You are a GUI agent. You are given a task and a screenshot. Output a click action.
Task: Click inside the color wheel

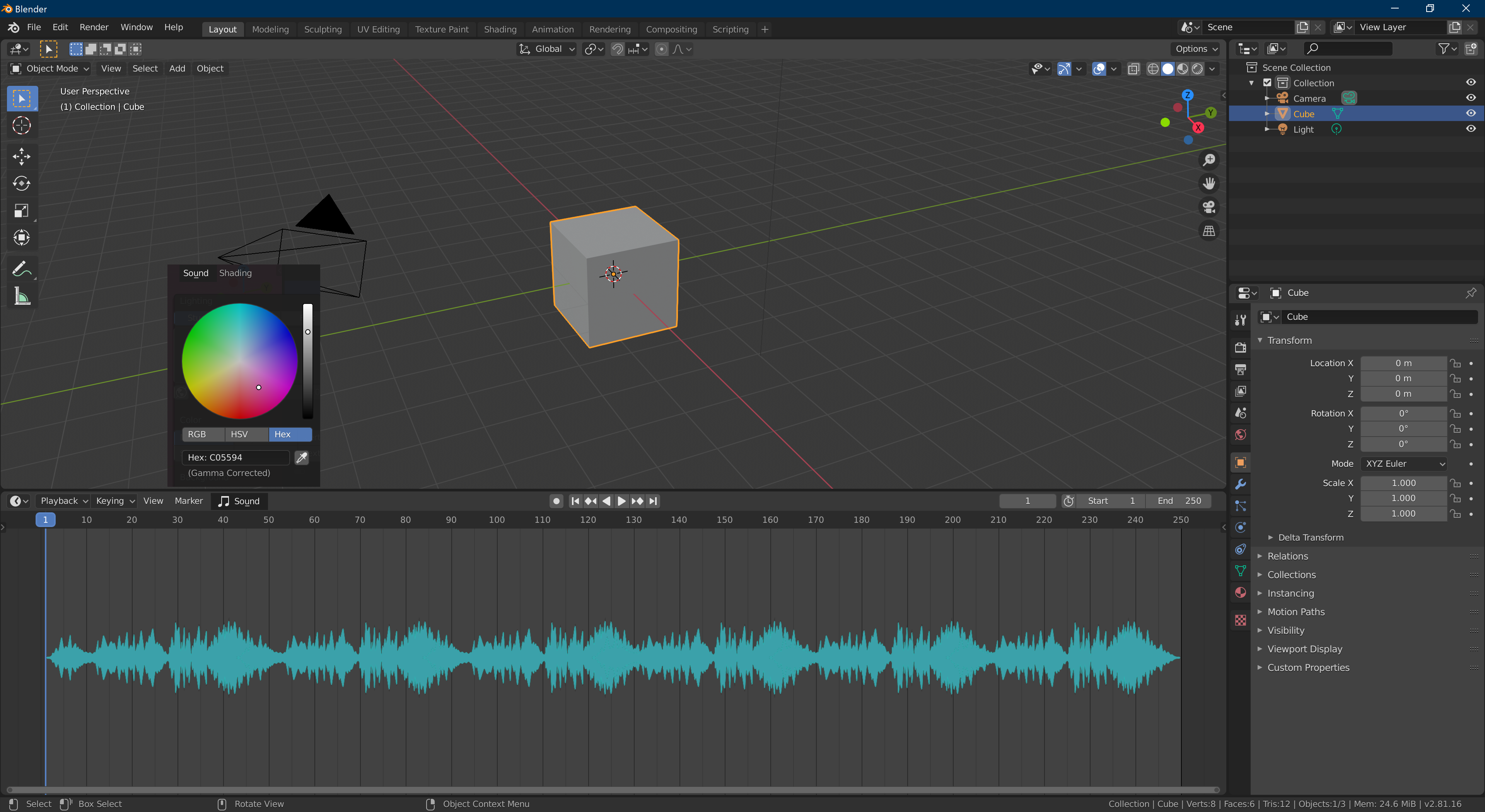pyautogui.click(x=240, y=361)
